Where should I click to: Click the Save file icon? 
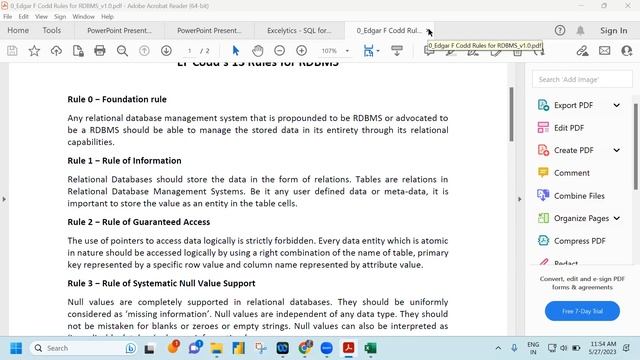pos(12,51)
